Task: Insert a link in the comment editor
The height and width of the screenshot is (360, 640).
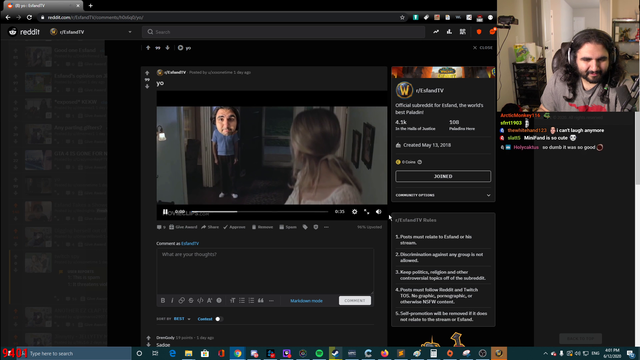Action: point(182,300)
